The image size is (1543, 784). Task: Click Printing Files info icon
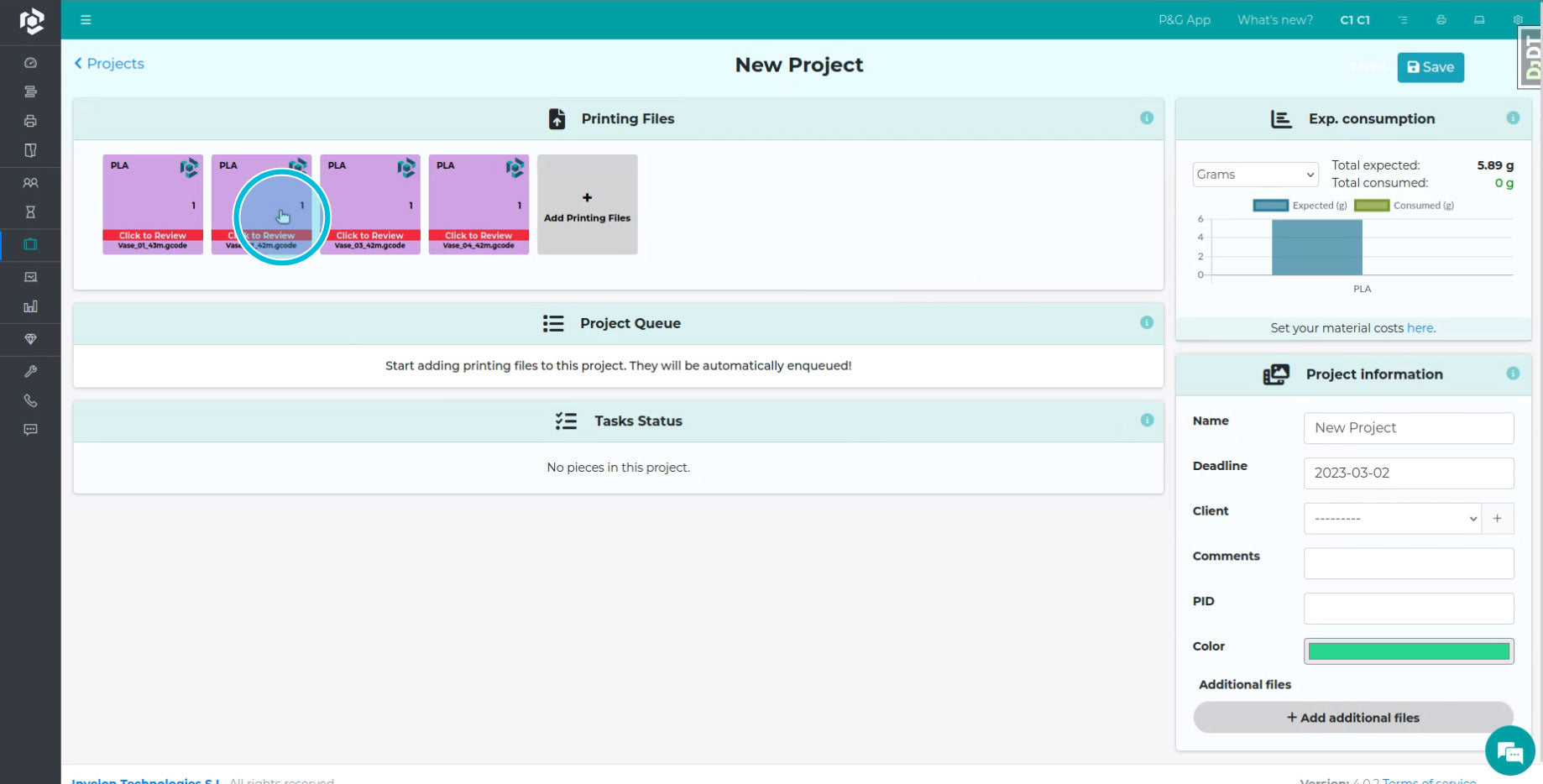tap(1147, 118)
